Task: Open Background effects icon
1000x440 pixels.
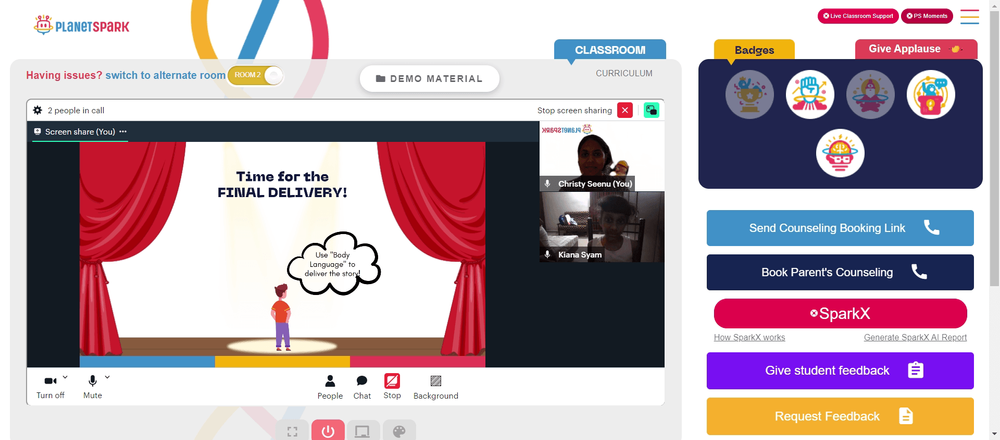Action: point(436,381)
